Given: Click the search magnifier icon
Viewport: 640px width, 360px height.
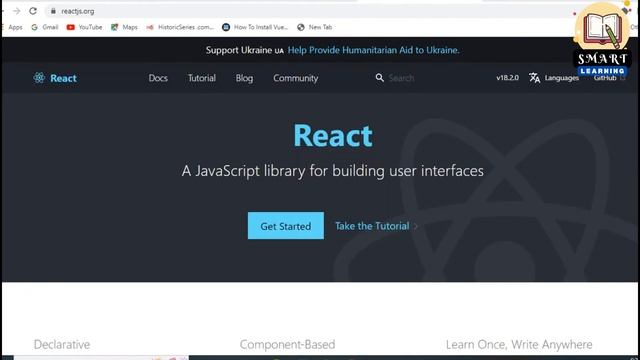Looking at the screenshot, I should tap(380, 78).
